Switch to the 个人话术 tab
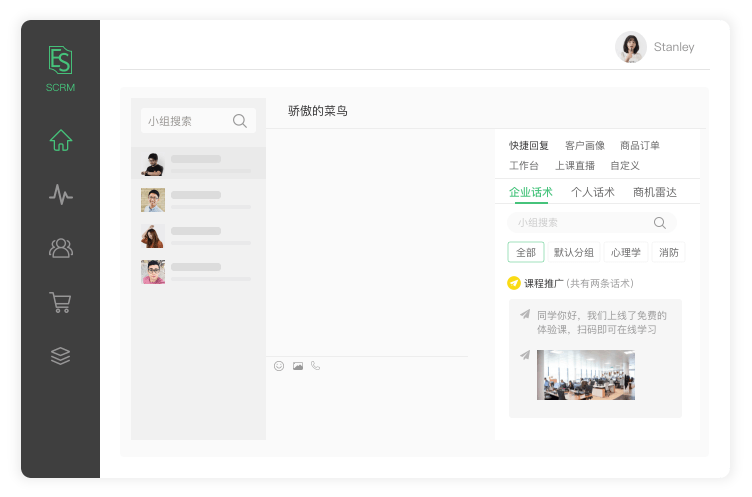752x497 pixels. point(592,192)
